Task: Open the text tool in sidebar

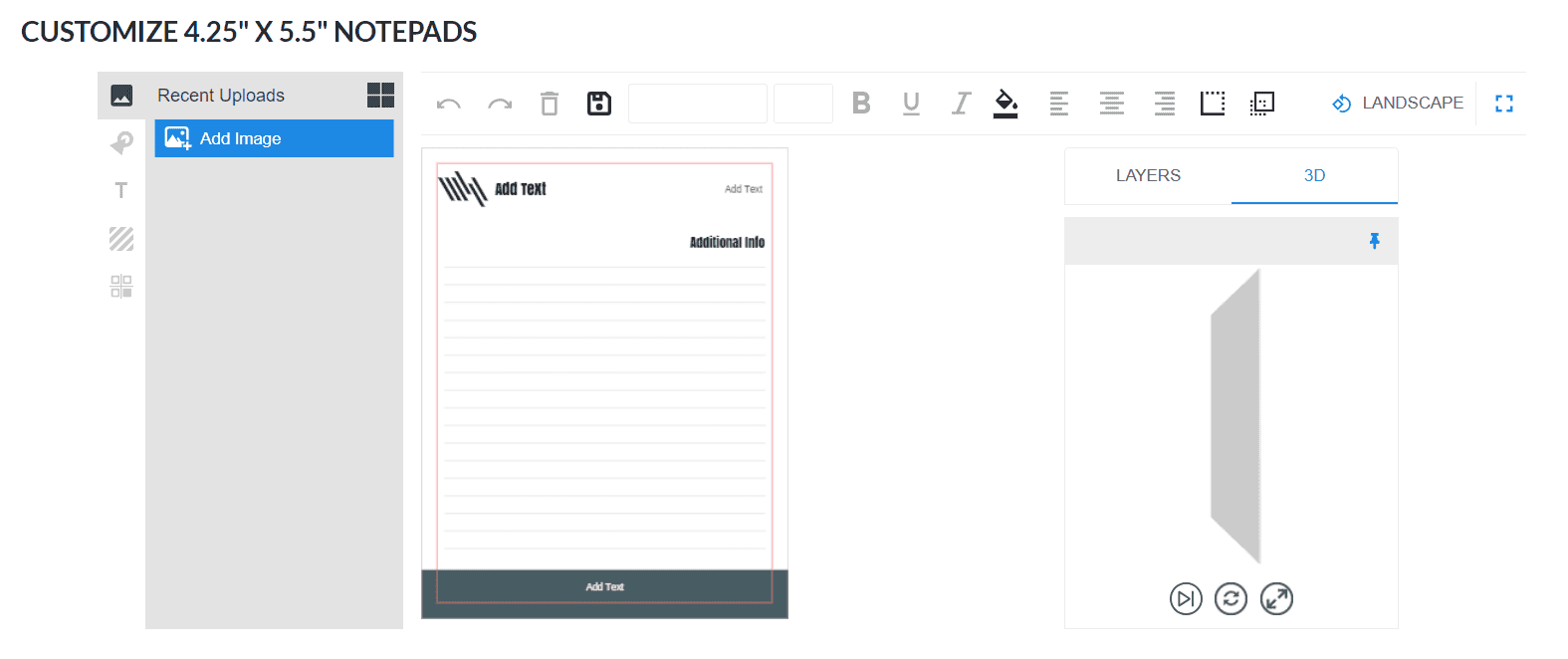Action: (121, 190)
